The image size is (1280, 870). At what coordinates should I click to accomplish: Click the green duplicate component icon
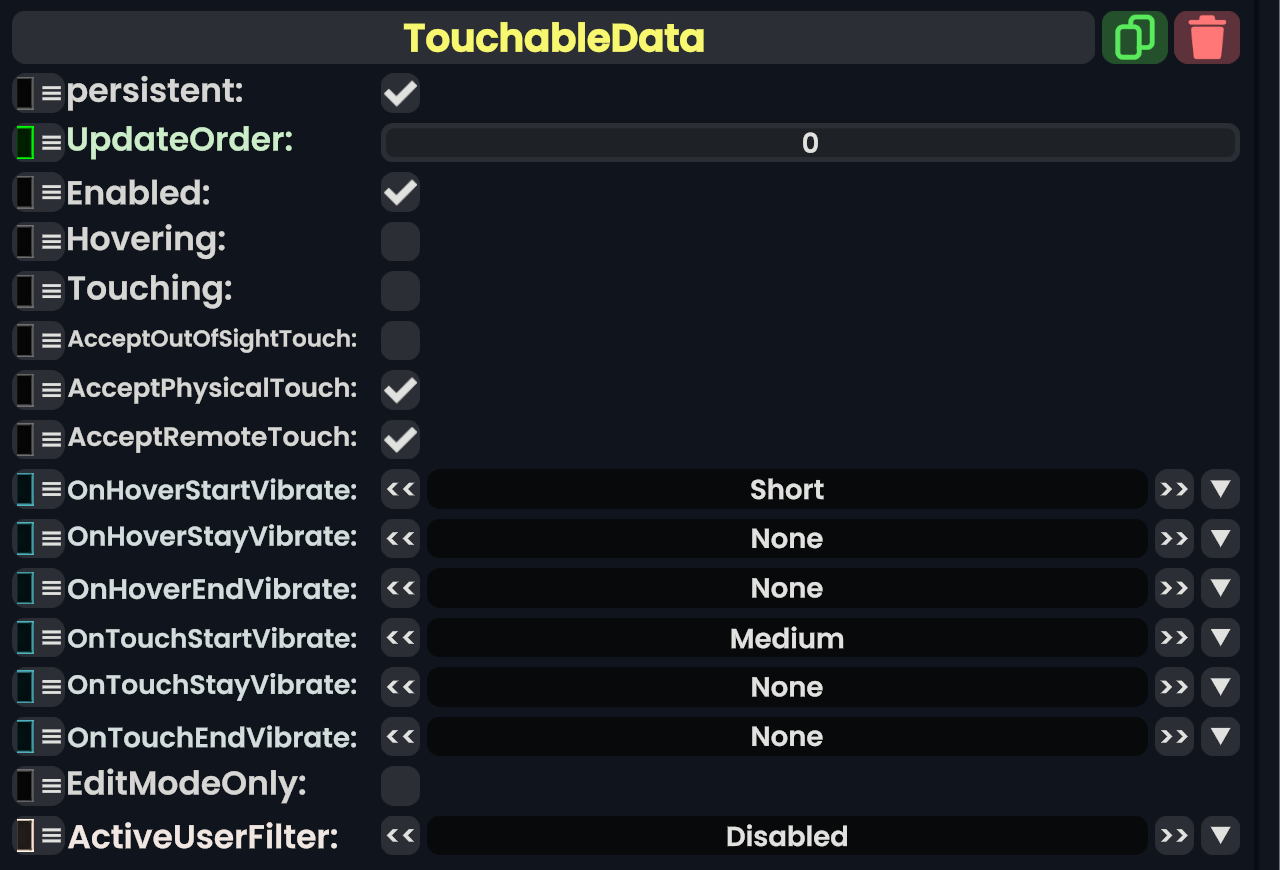pos(1134,38)
